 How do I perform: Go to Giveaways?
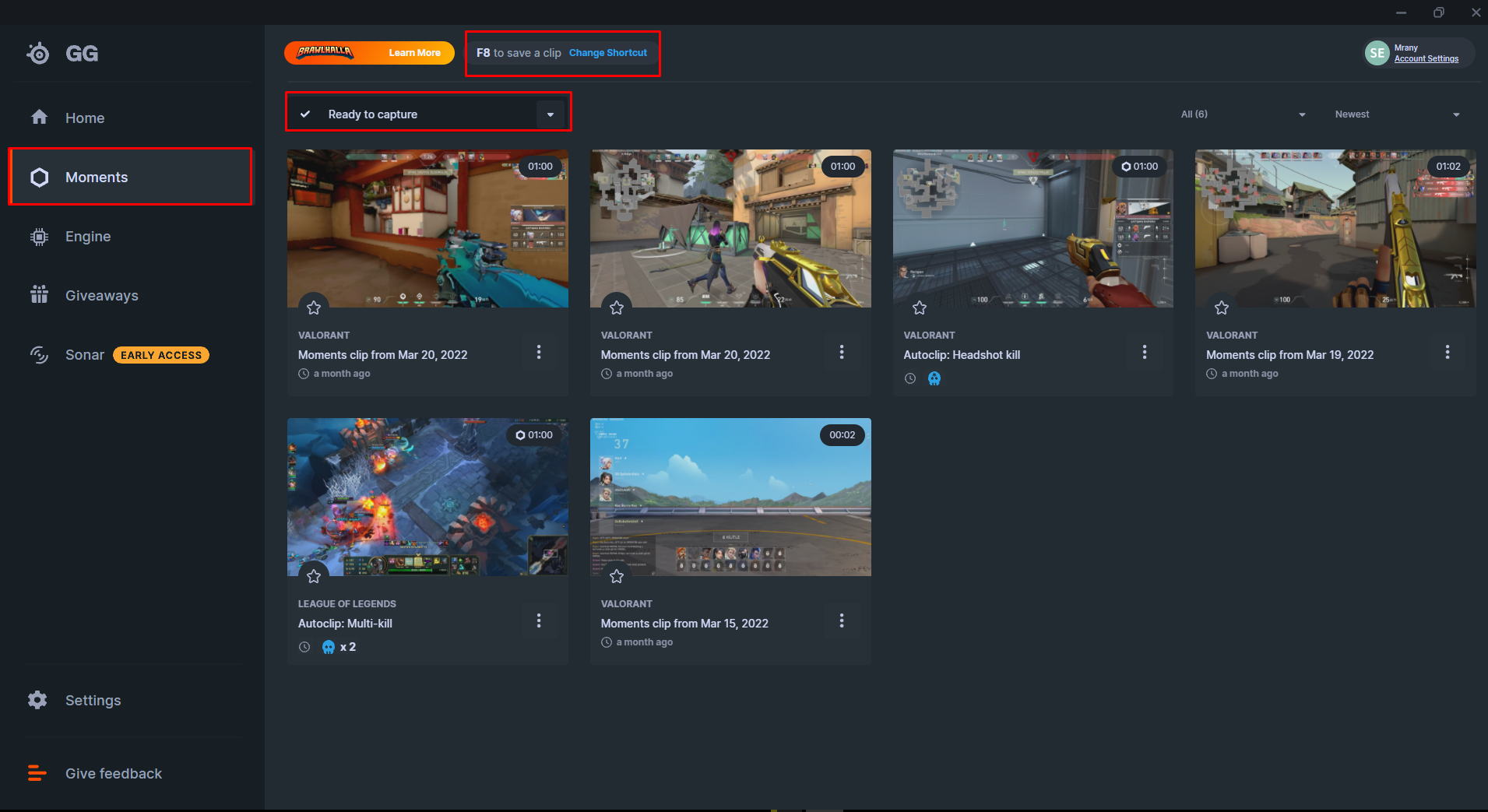click(131, 295)
